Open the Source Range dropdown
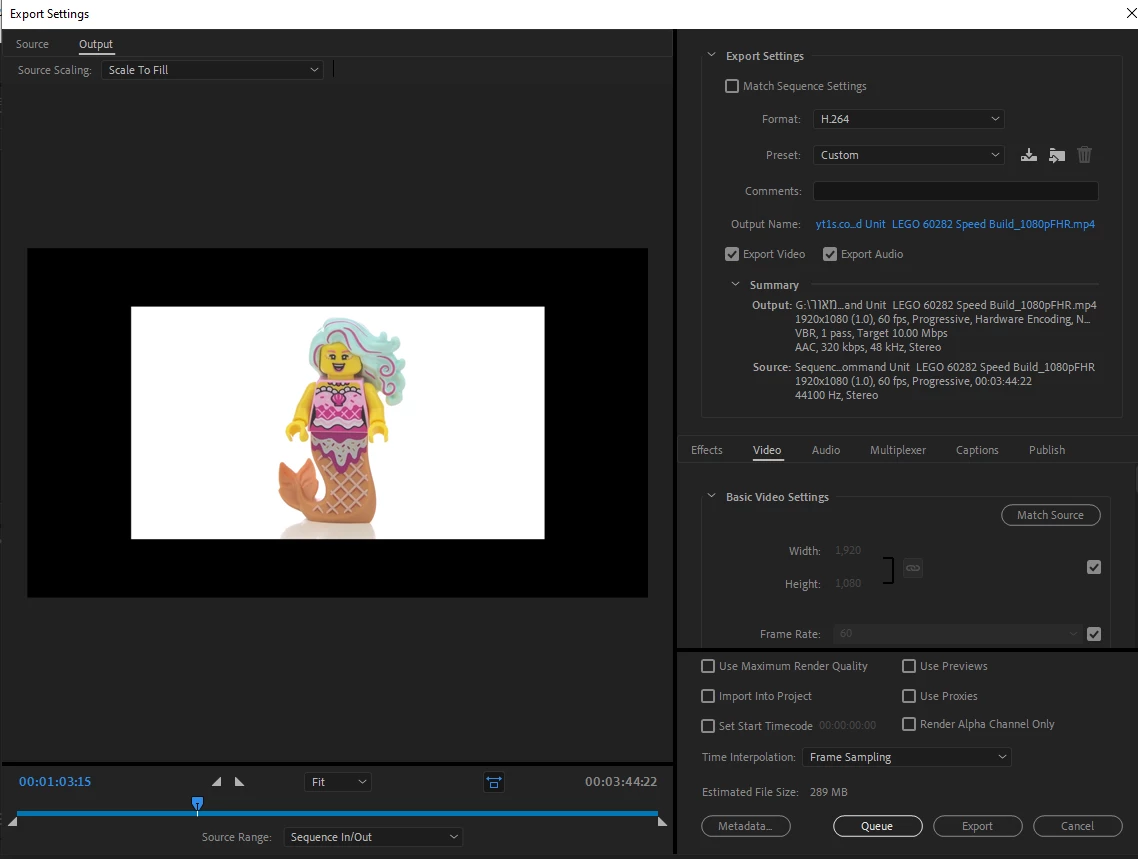Image resolution: width=1138 pixels, height=859 pixels. (373, 837)
